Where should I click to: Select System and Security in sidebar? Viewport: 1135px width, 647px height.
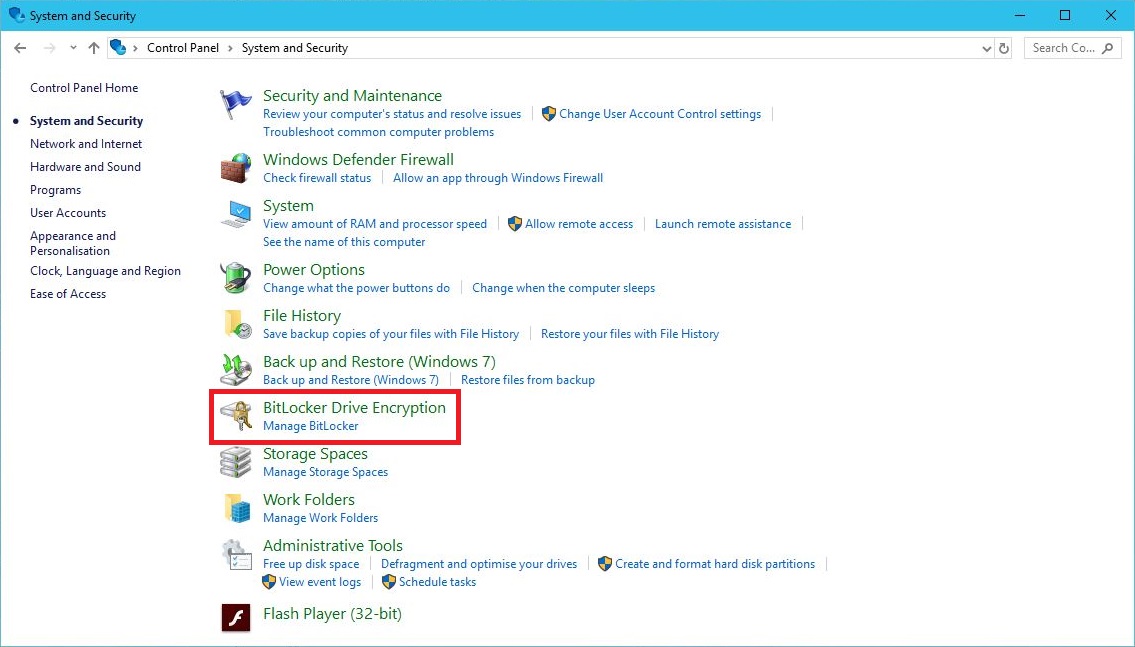click(86, 121)
